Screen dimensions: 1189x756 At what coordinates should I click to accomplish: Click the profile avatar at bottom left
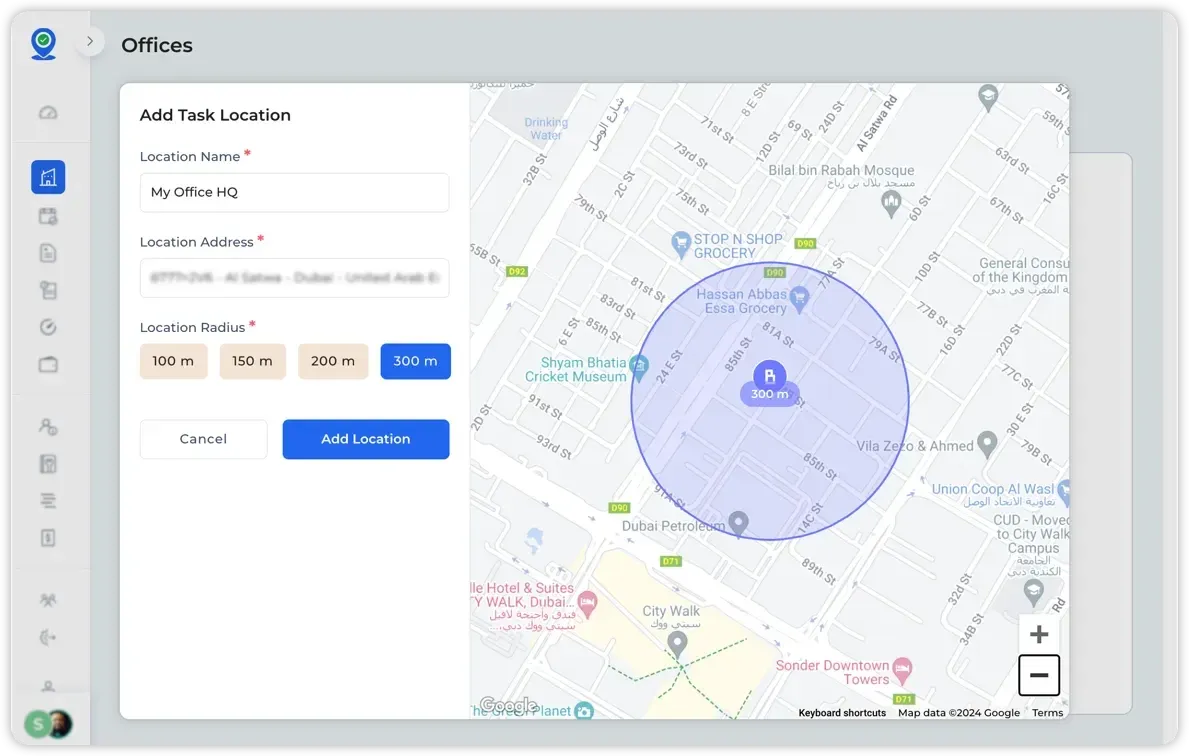(57, 722)
